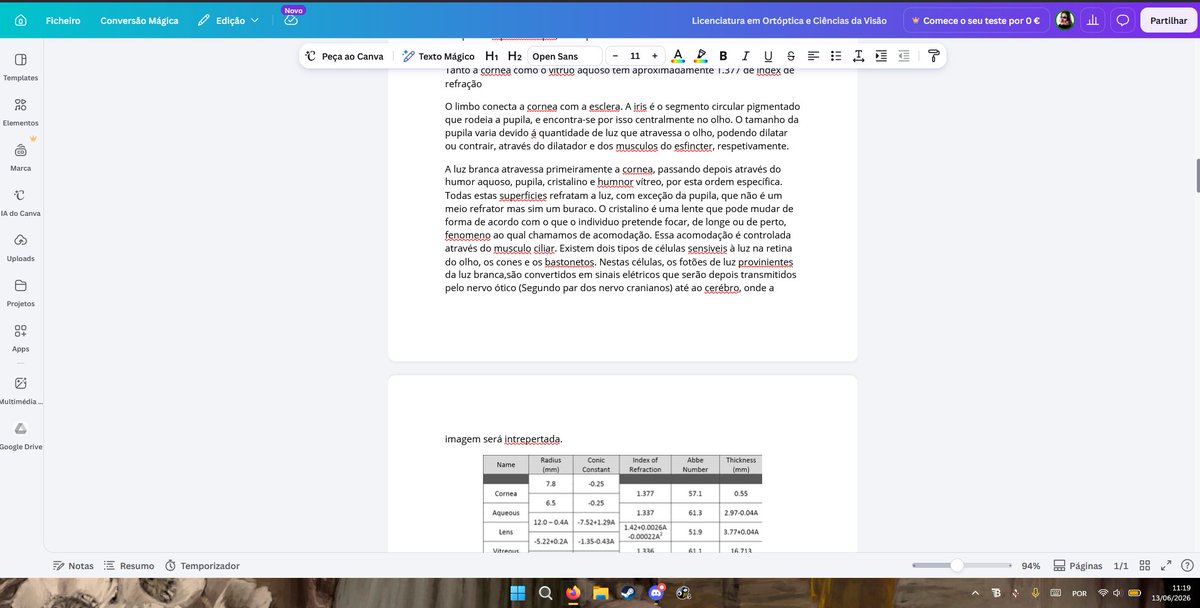
Task: Open the comments speech bubble icon
Action: coord(1122,20)
